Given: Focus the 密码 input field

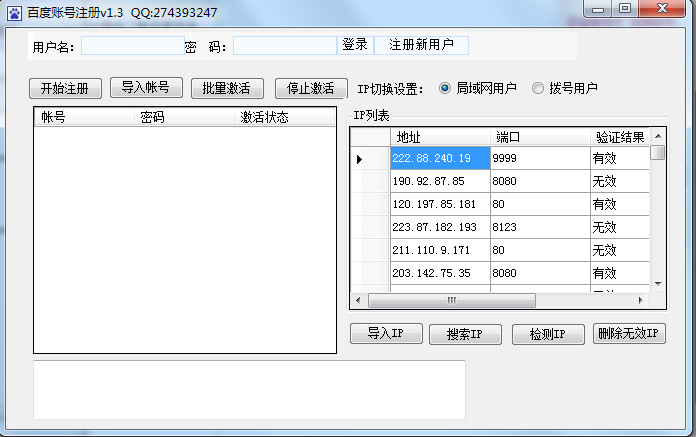Looking at the screenshot, I should coord(285,46).
